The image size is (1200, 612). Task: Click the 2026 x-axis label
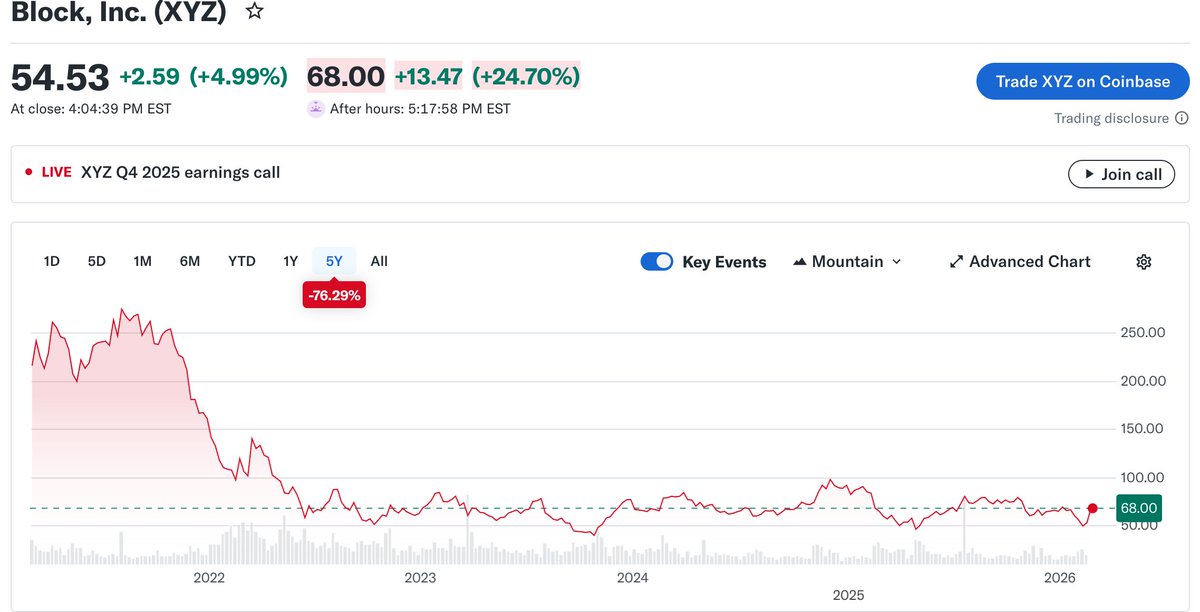point(1059,578)
